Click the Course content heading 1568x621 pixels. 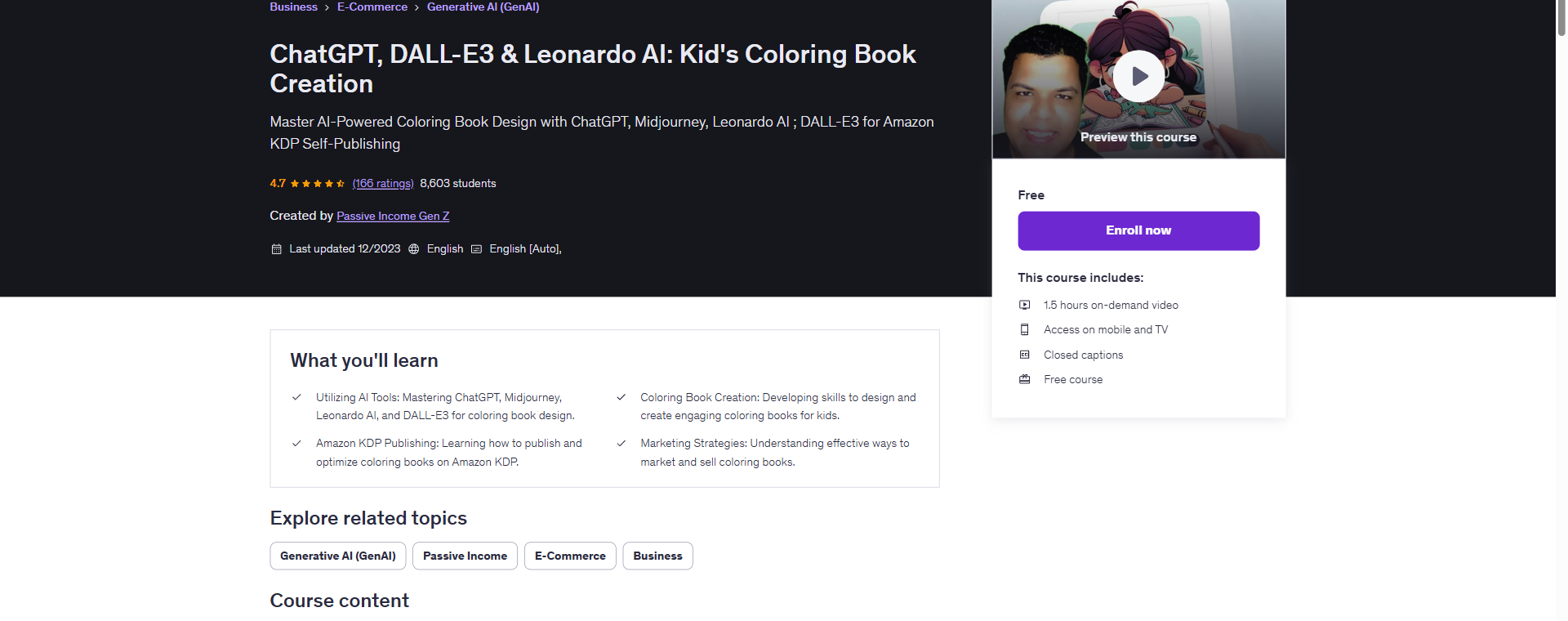(339, 601)
